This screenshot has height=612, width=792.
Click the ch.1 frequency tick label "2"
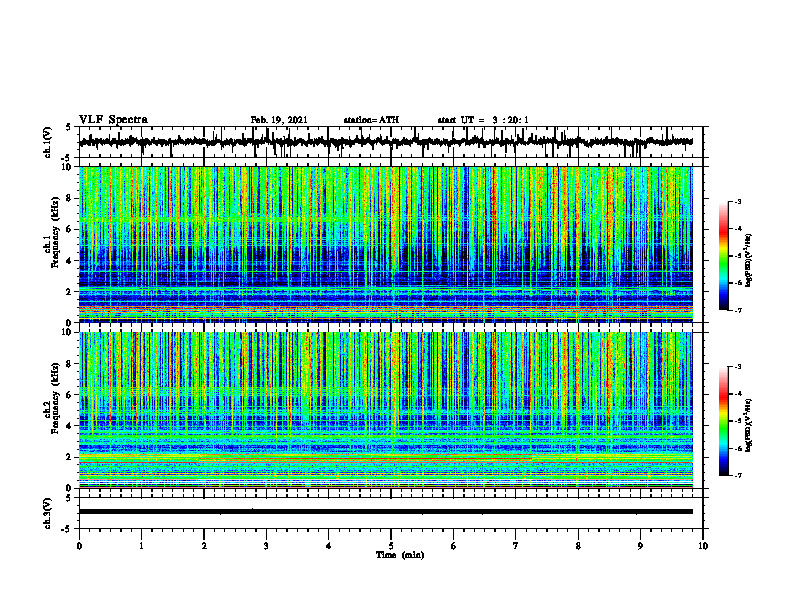(69, 291)
